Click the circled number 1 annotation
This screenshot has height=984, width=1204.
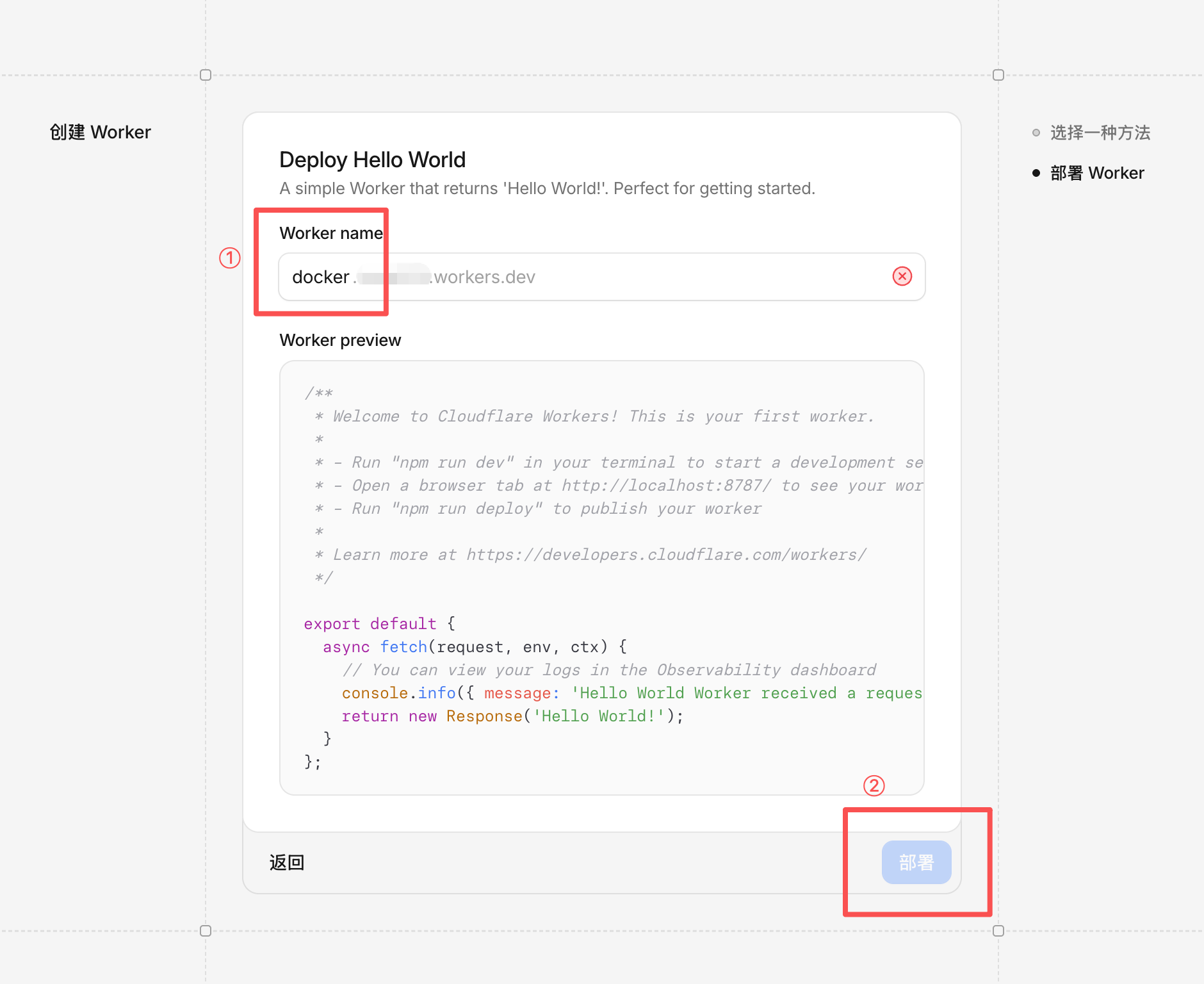click(229, 258)
